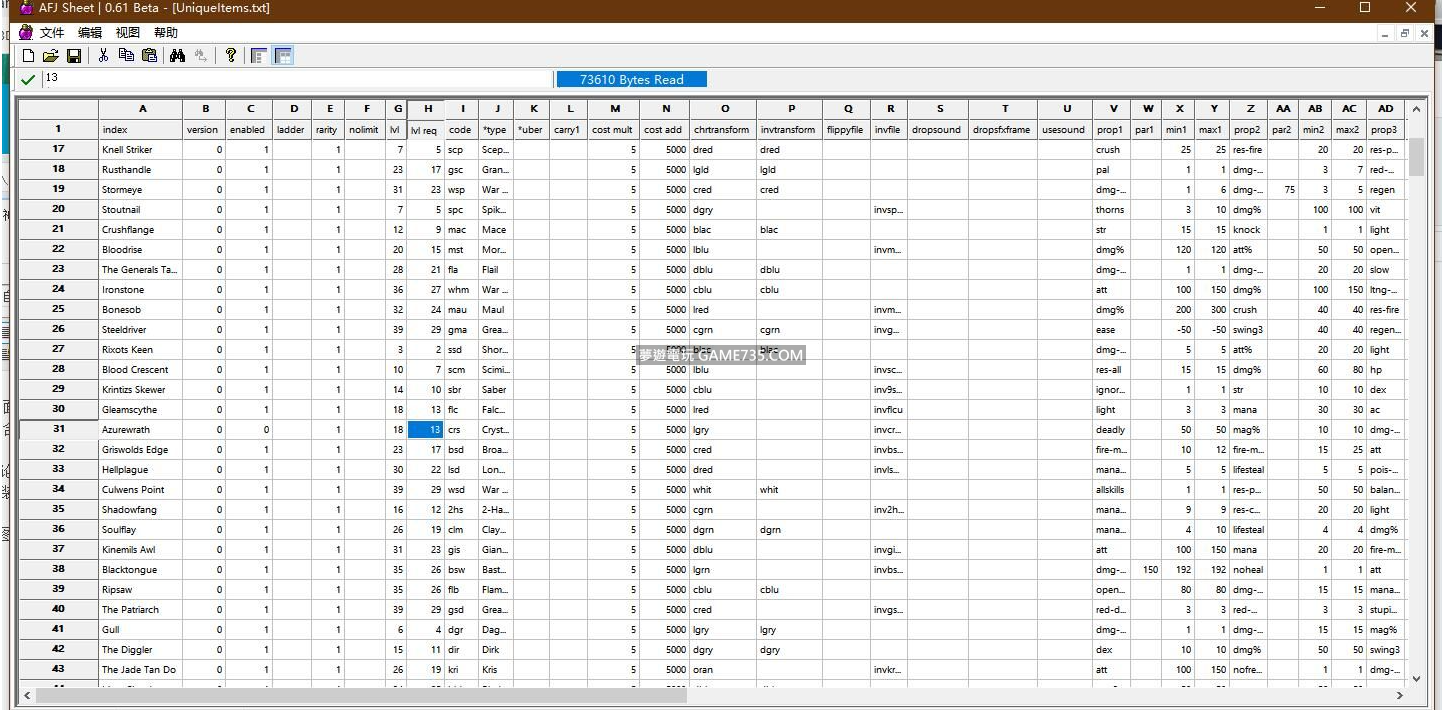Toggle the freeze first column button
Image resolution: width=1442 pixels, height=710 pixels.
pyautogui.click(x=259, y=56)
